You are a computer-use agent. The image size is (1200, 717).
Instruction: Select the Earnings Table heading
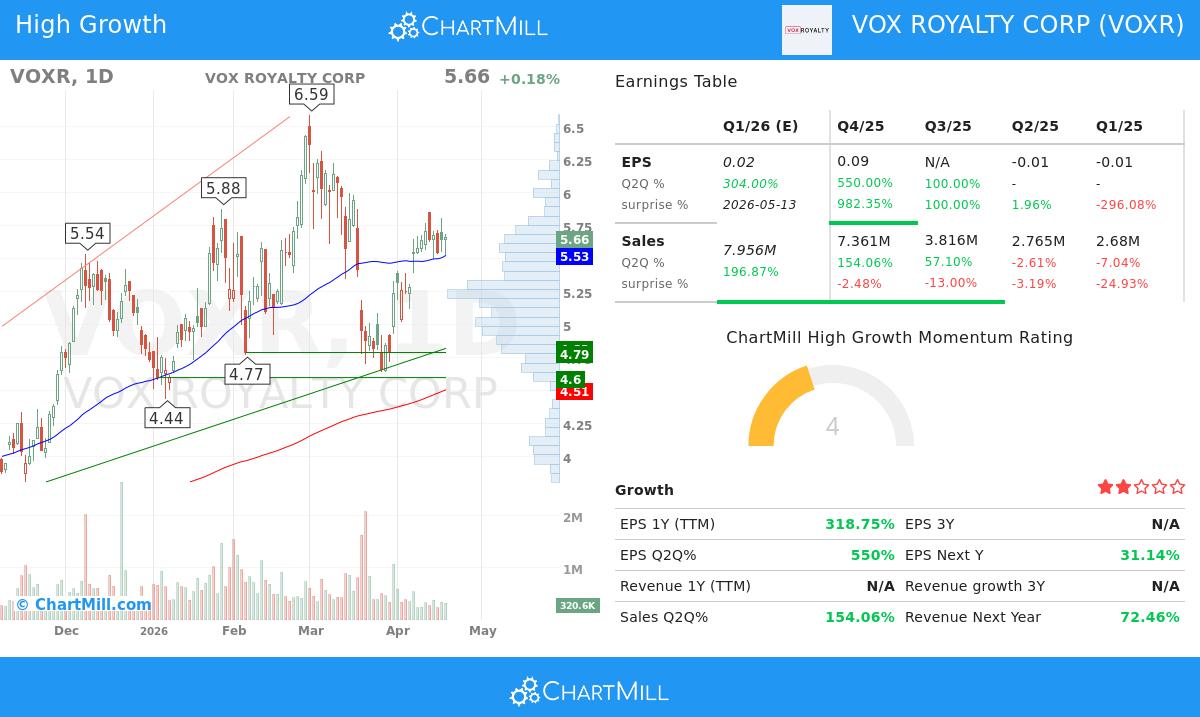click(678, 81)
